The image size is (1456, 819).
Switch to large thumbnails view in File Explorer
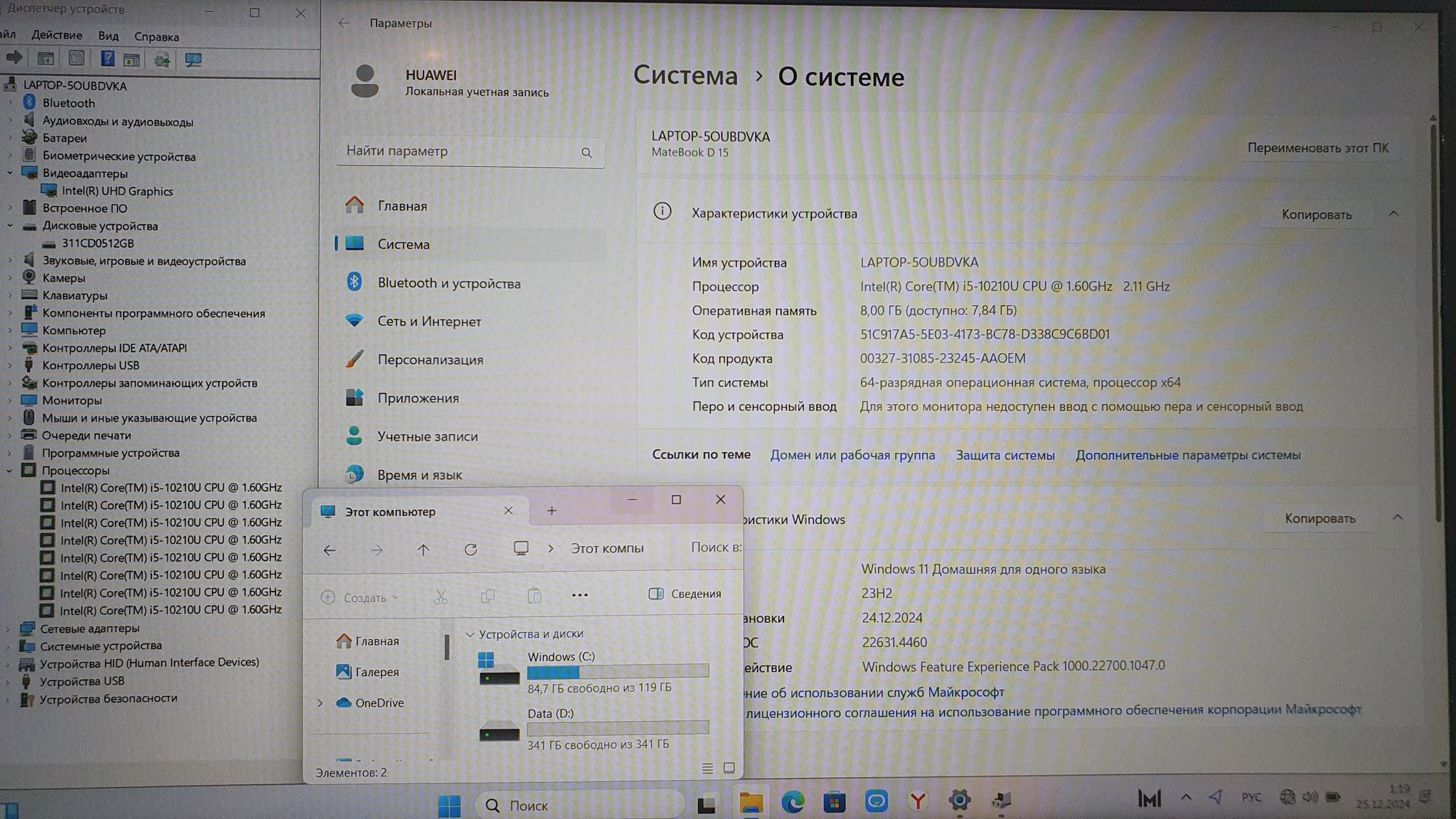click(x=729, y=768)
